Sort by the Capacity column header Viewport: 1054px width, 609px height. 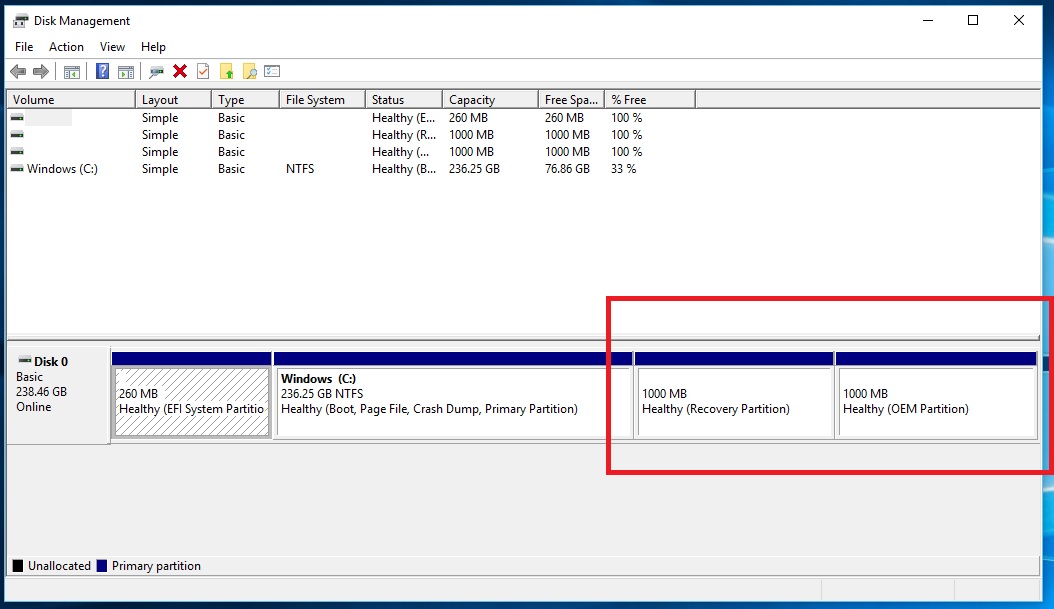pyautogui.click(x=491, y=99)
